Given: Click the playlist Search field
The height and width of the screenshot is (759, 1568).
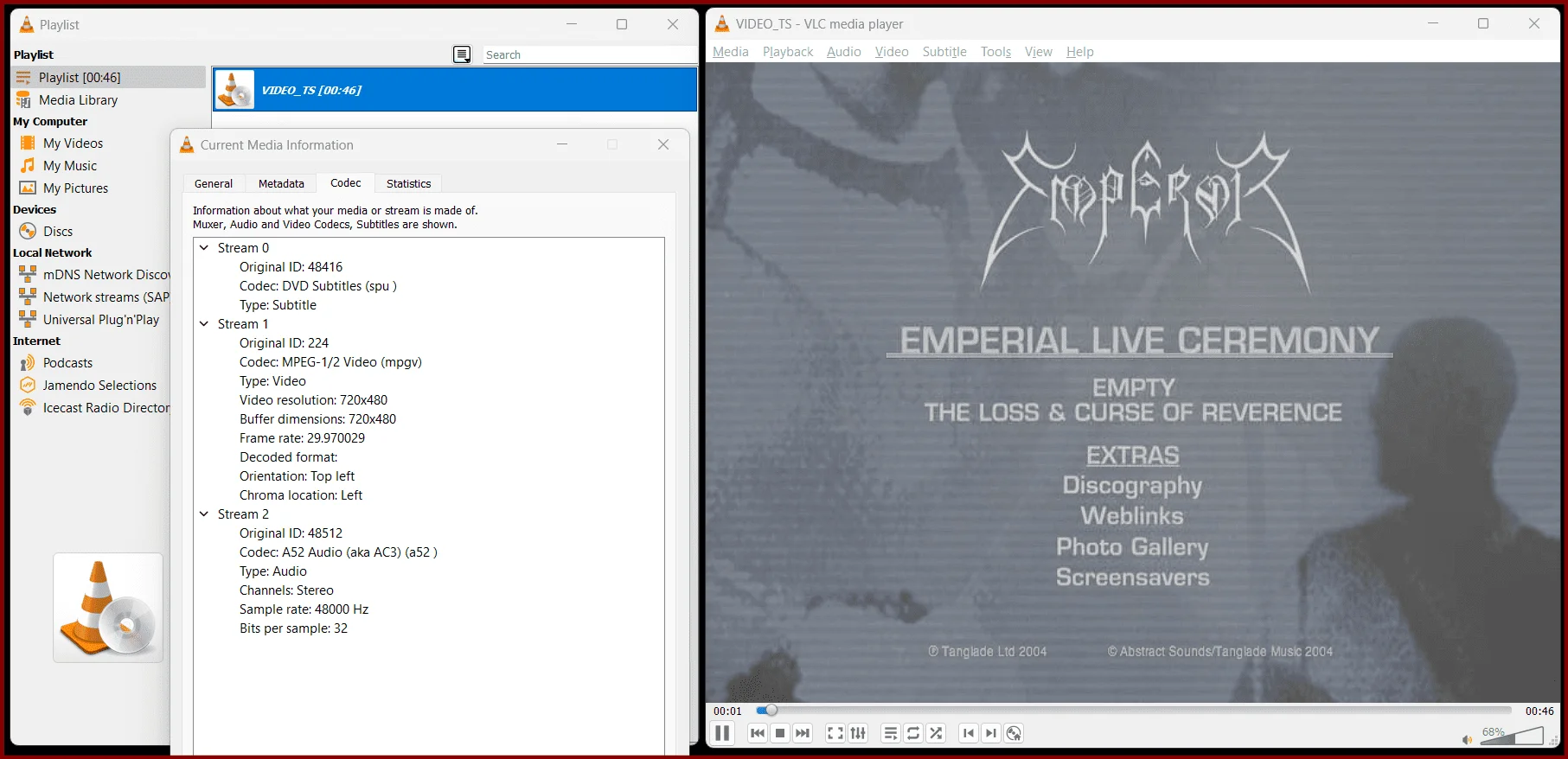Looking at the screenshot, I should 590,54.
